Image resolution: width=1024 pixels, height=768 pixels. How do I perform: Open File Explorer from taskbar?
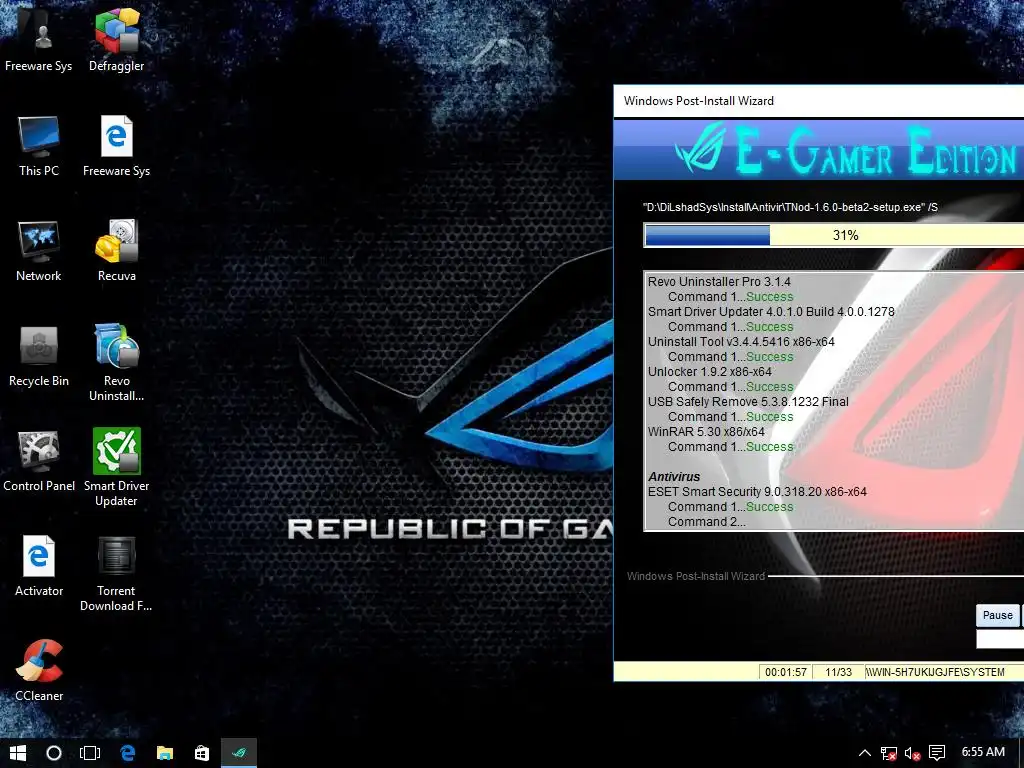[165, 753]
